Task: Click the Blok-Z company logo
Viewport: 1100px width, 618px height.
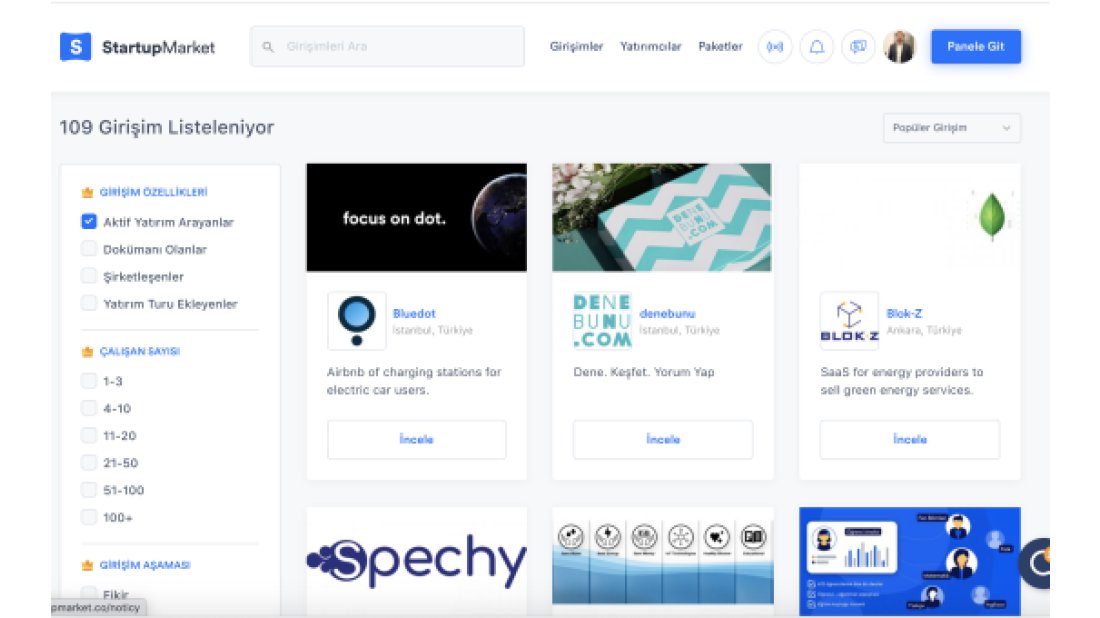Action: tap(849, 321)
